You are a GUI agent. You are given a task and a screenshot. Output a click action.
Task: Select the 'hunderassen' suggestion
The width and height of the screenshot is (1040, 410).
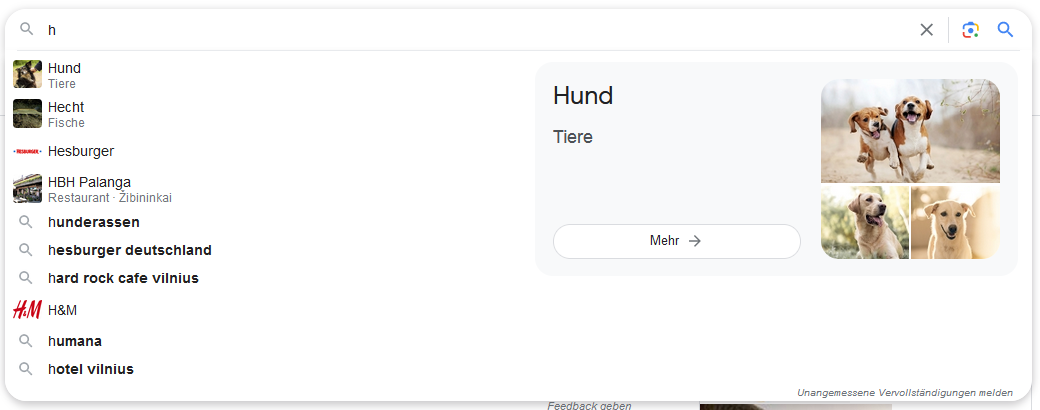[x=94, y=222]
